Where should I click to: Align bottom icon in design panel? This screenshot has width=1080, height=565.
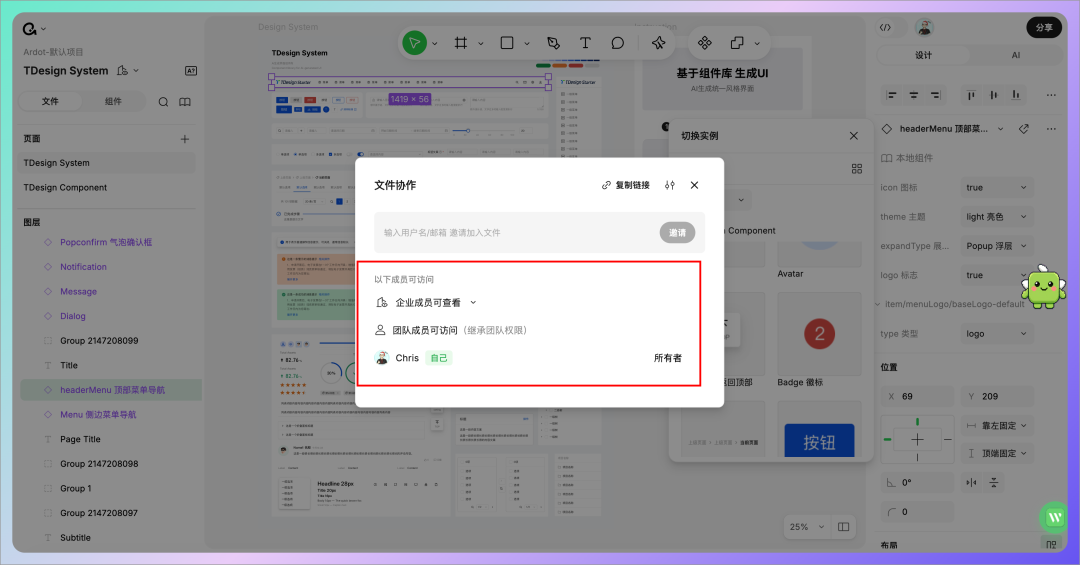[x=1015, y=95]
